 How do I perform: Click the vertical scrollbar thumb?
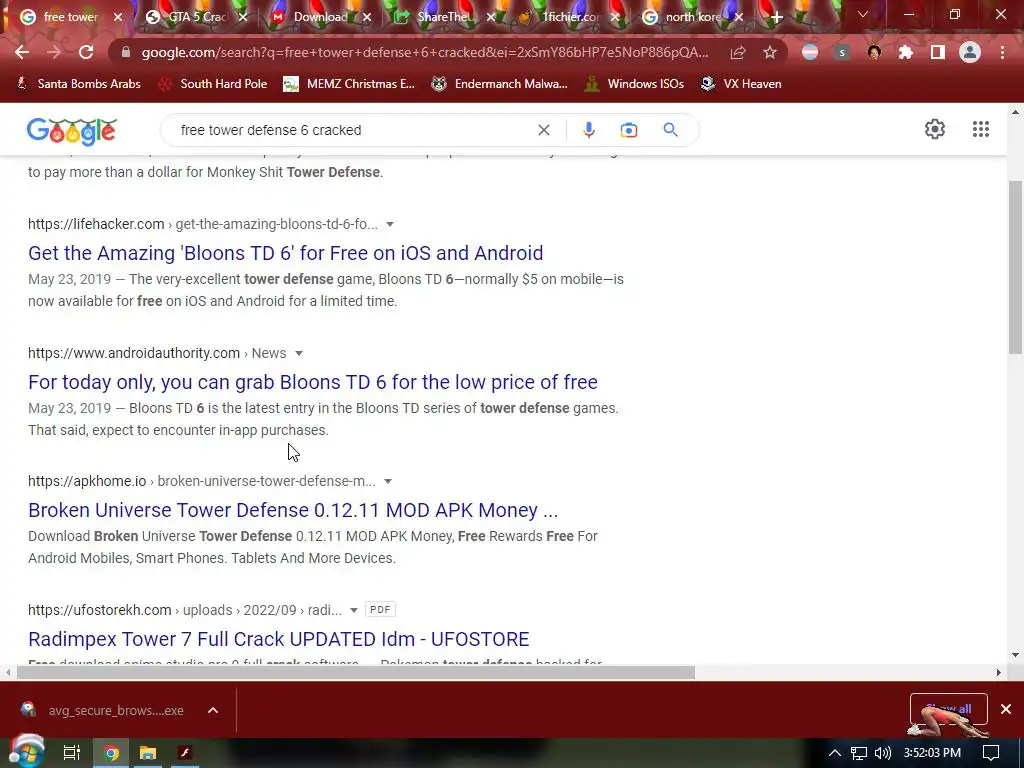[1015, 267]
